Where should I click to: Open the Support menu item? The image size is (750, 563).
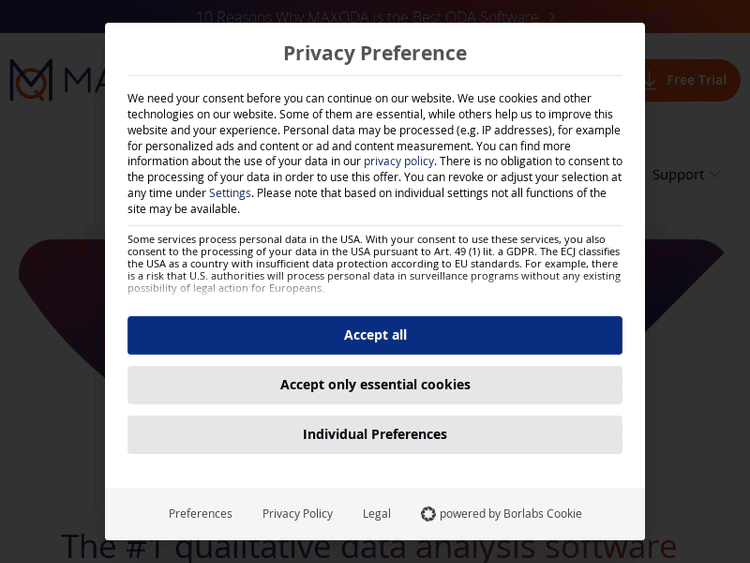[x=678, y=175]
